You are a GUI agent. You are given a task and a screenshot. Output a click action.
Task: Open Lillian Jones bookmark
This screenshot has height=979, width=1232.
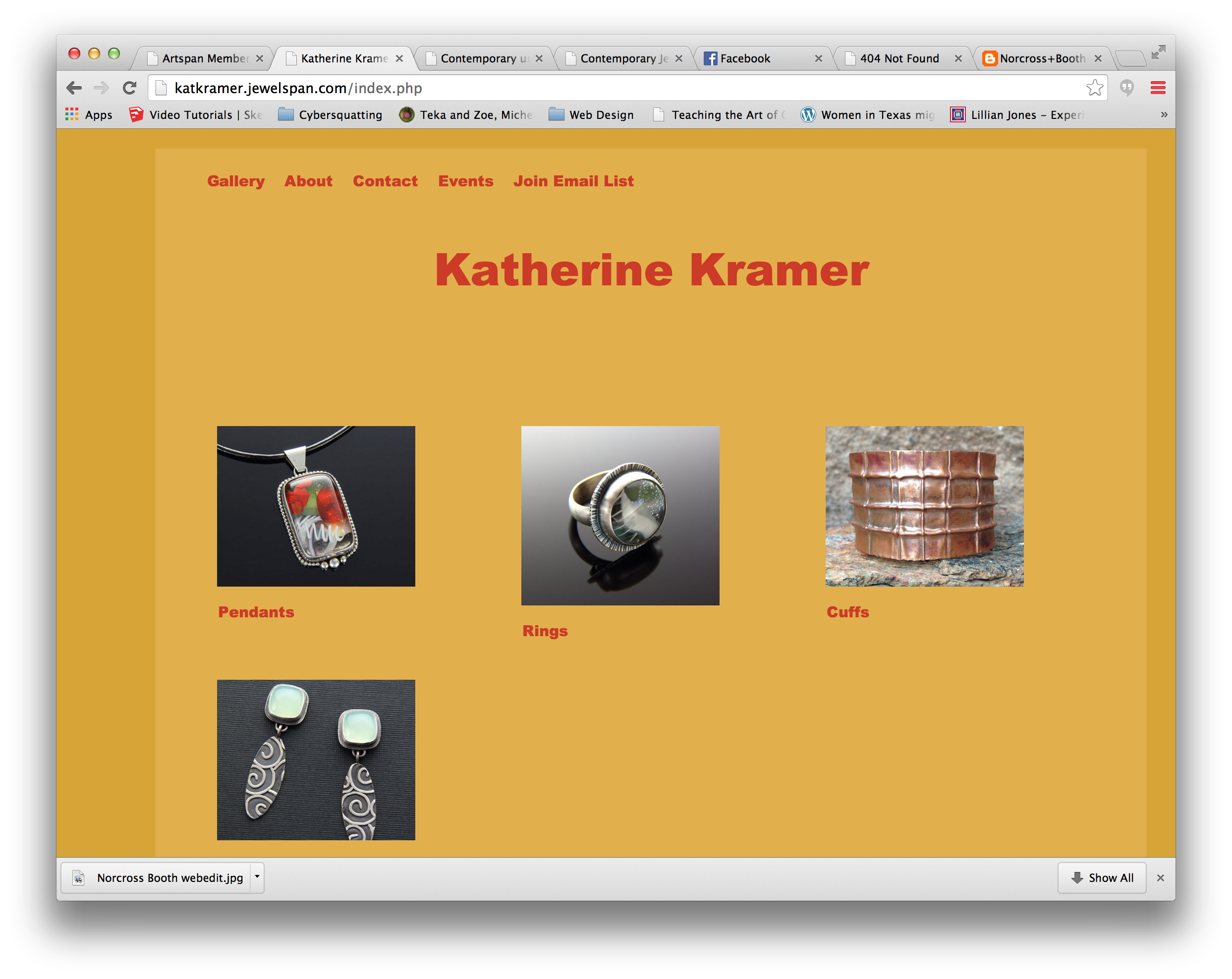[x=1017, y=115]
